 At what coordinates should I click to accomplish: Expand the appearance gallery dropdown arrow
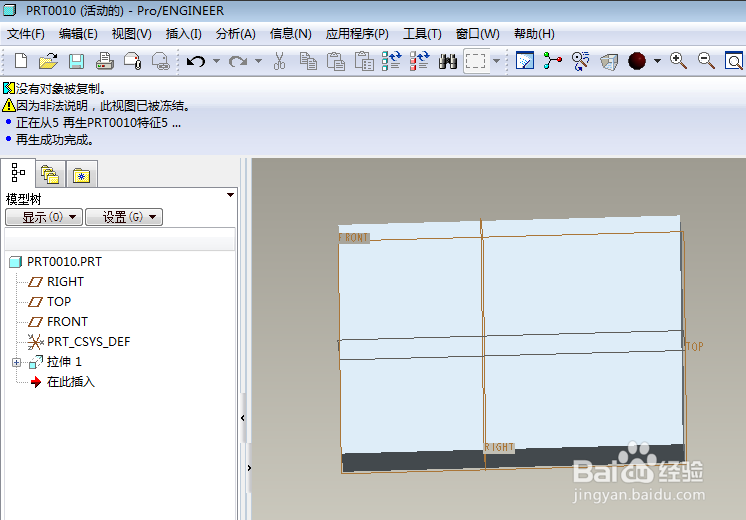658,61
